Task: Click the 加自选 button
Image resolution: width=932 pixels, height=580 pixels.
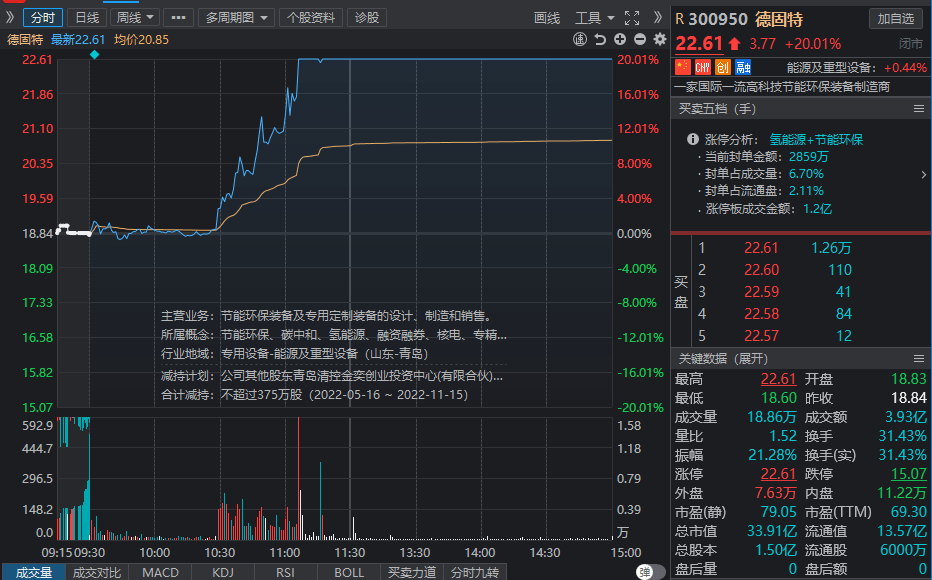Action: pyautogui.click(x=896, y=18)
